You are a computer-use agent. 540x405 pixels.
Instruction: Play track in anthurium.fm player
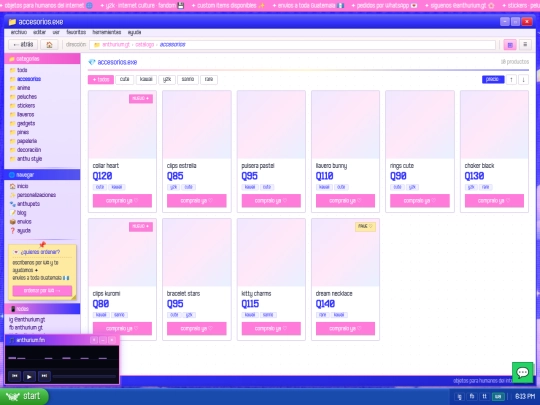click(x=29, y=376)
